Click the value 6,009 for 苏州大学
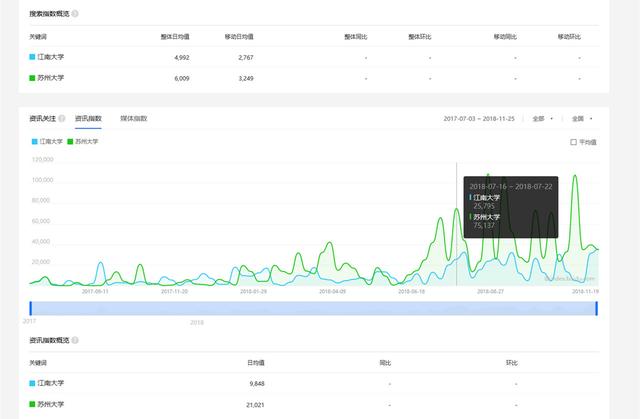This screenshot has height=419, width=640. coord(182,78)
